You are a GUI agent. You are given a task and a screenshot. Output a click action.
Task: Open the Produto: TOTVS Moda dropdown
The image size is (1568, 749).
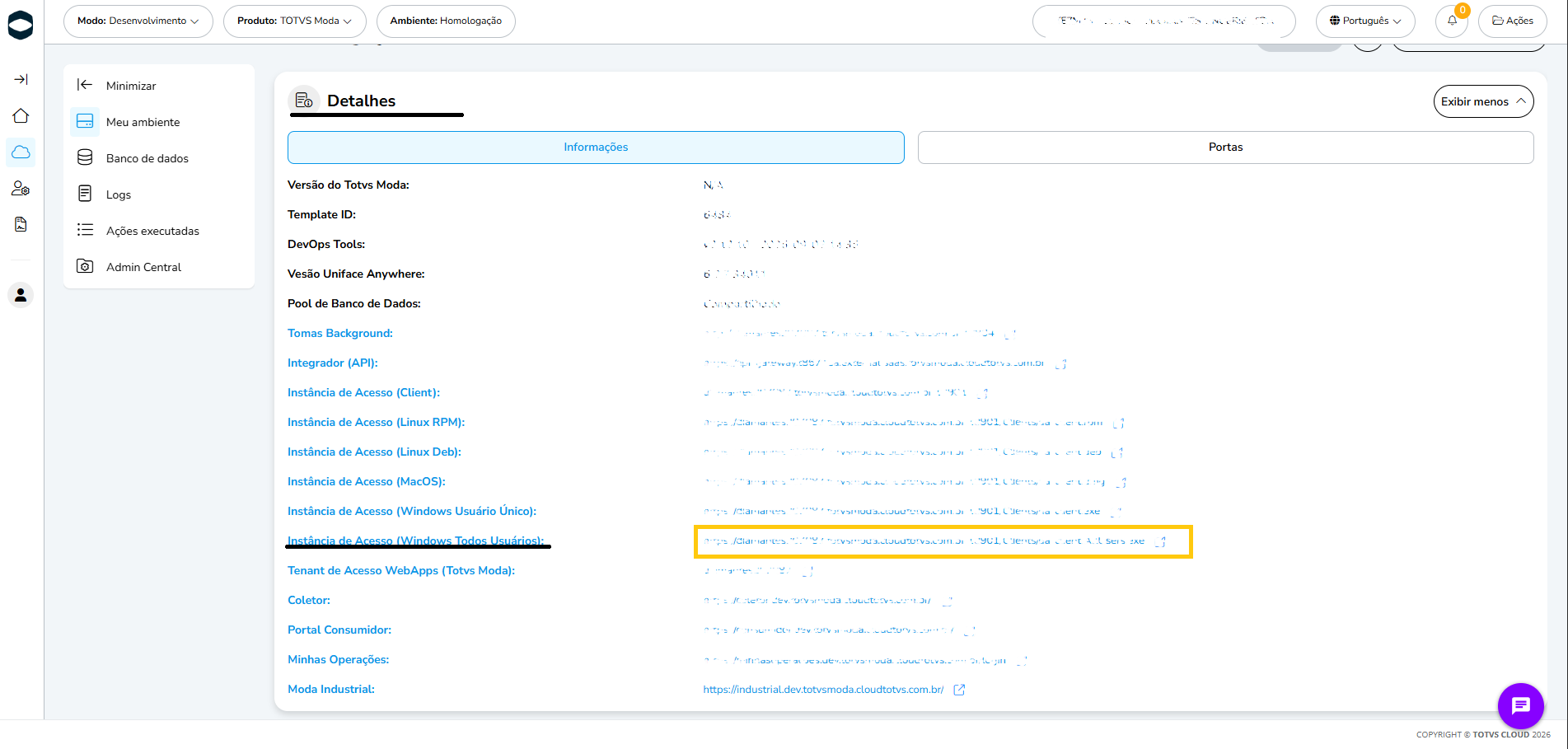295,21
